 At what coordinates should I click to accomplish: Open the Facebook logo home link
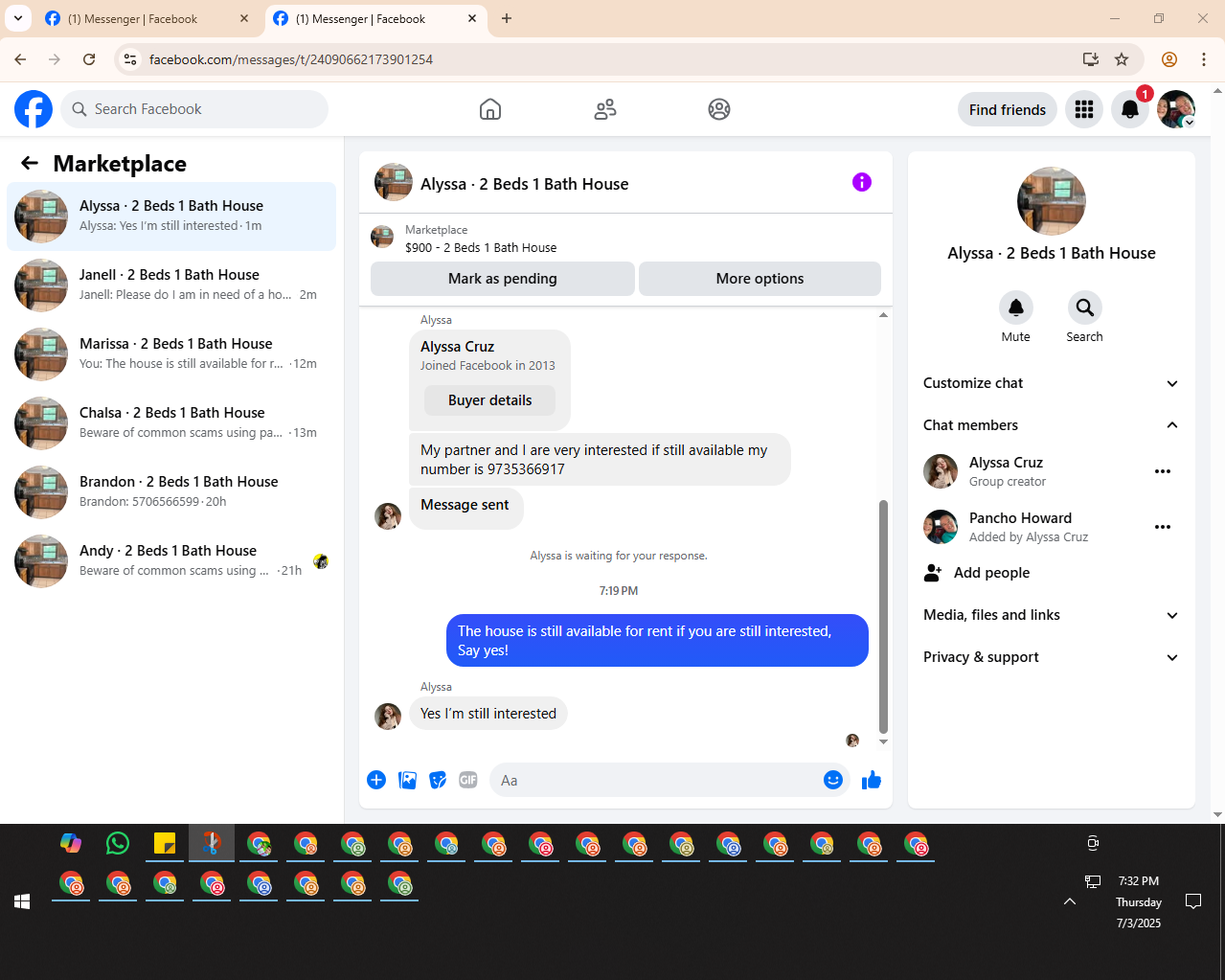coord(34,109)
